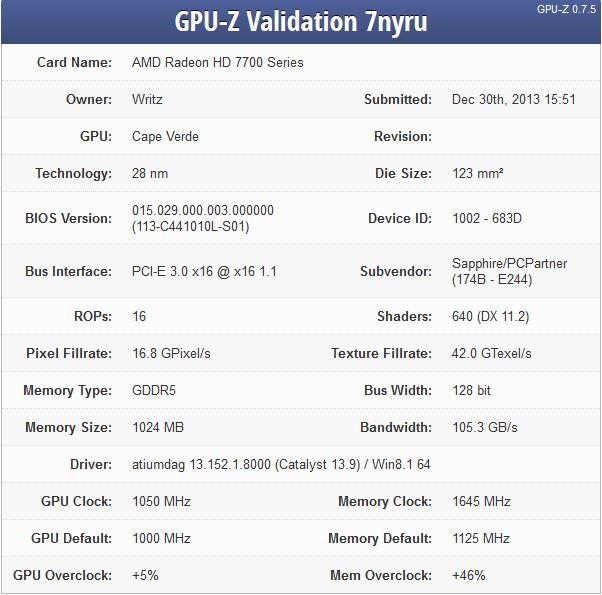Click texture fillrate '42.0 GTexel/s'

coord(491,353)
